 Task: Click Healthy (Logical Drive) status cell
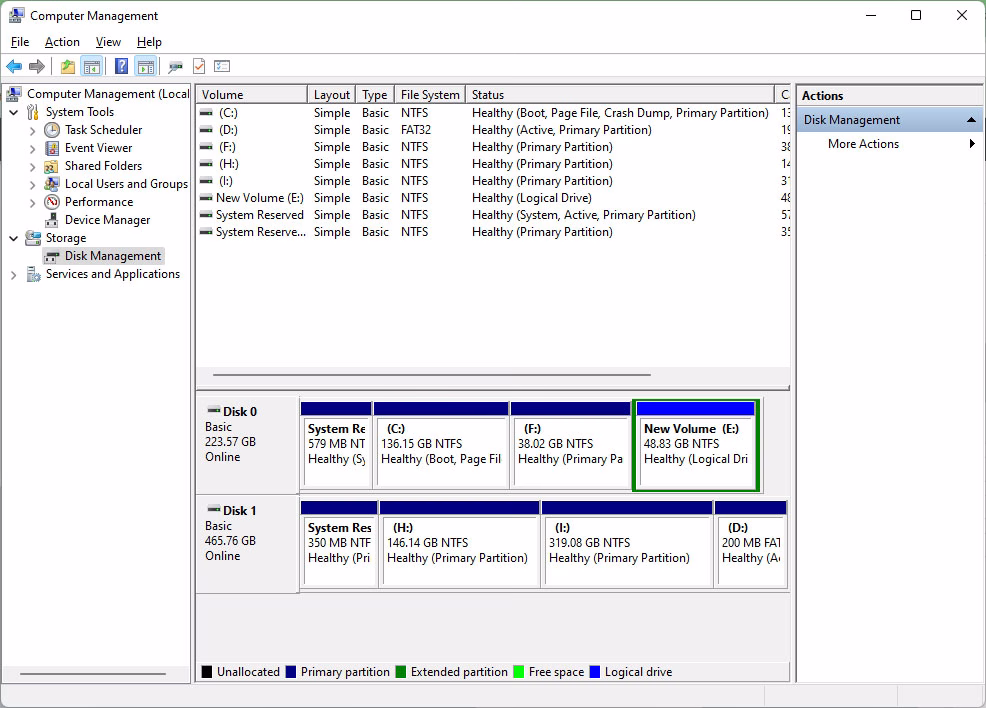[531, 198]
